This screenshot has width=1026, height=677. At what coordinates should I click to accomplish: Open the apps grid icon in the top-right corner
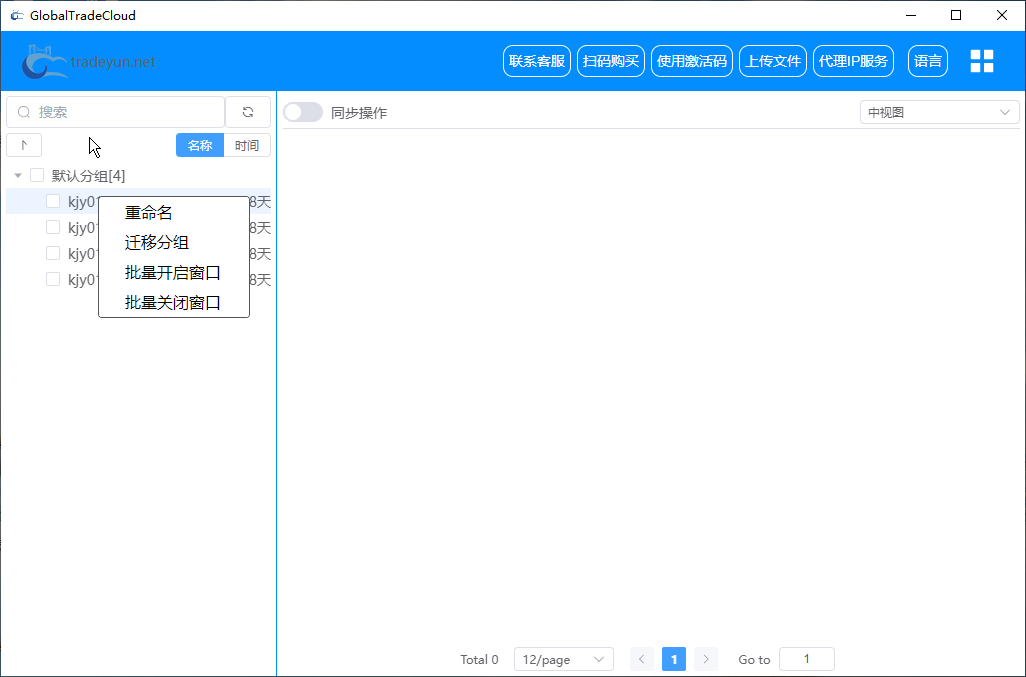pos(981,60)
